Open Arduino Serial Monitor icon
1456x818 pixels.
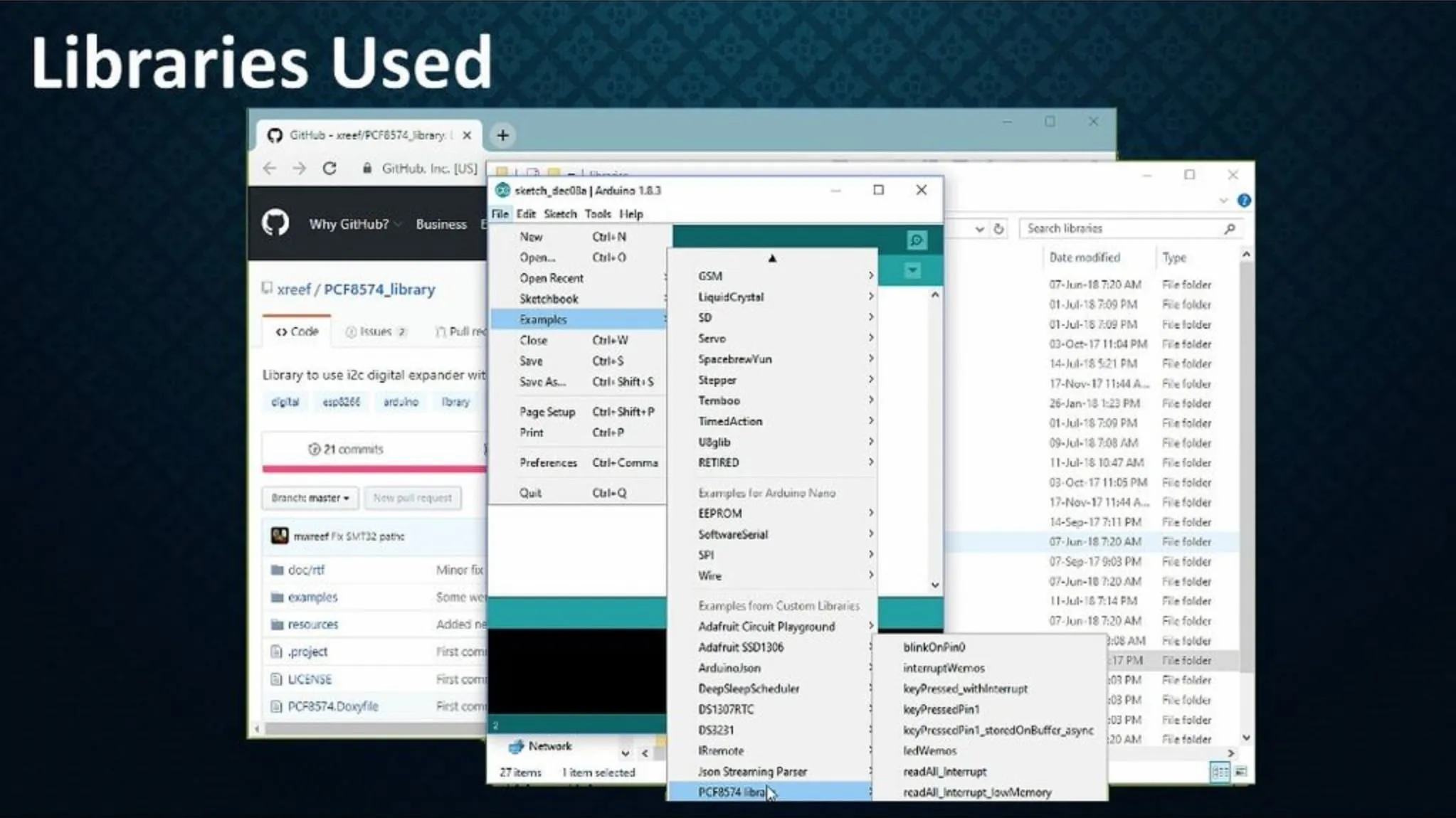click(917, 240)
